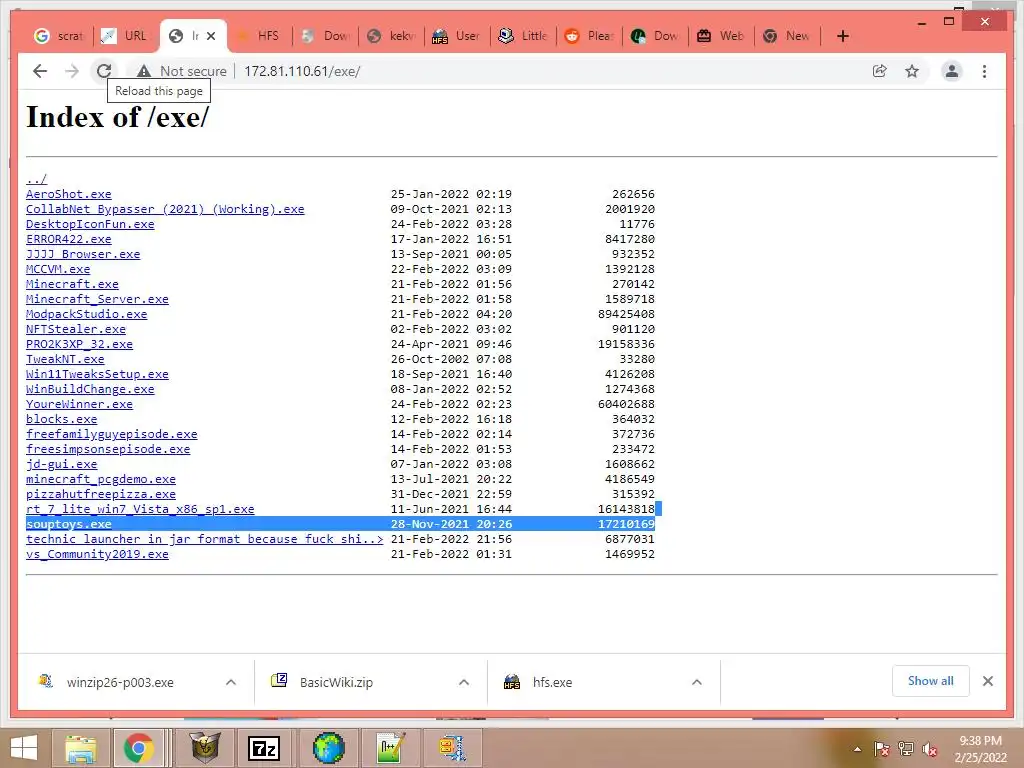Click ERROR422.exe link
The image size is (1024, 768).
coord(69,239)
